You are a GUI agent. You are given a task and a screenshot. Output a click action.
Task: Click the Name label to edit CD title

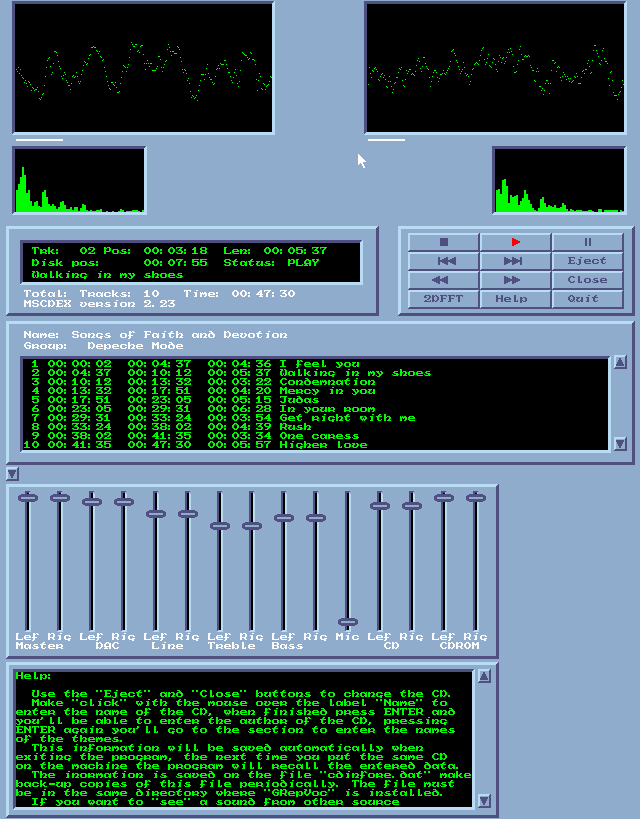tap(41, 335)
